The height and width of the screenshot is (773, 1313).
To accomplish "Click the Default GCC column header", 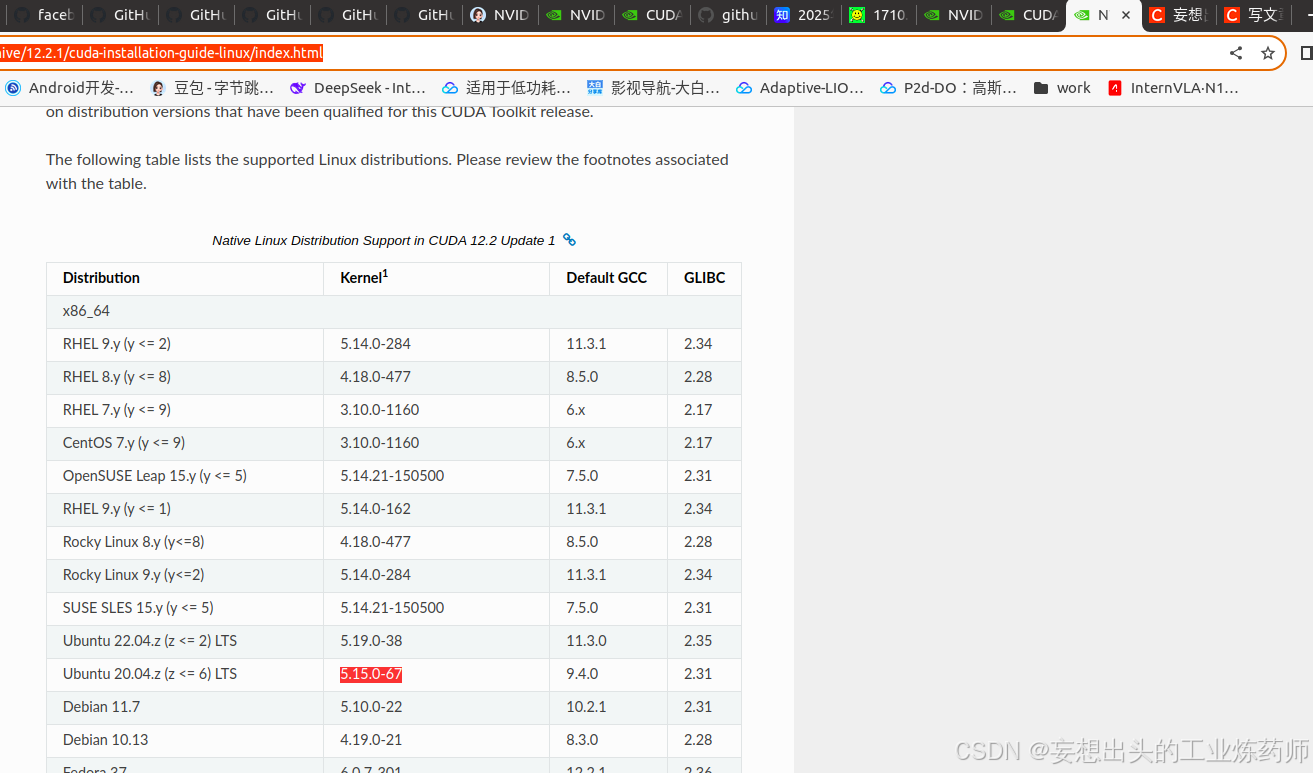I will (606, 278).
